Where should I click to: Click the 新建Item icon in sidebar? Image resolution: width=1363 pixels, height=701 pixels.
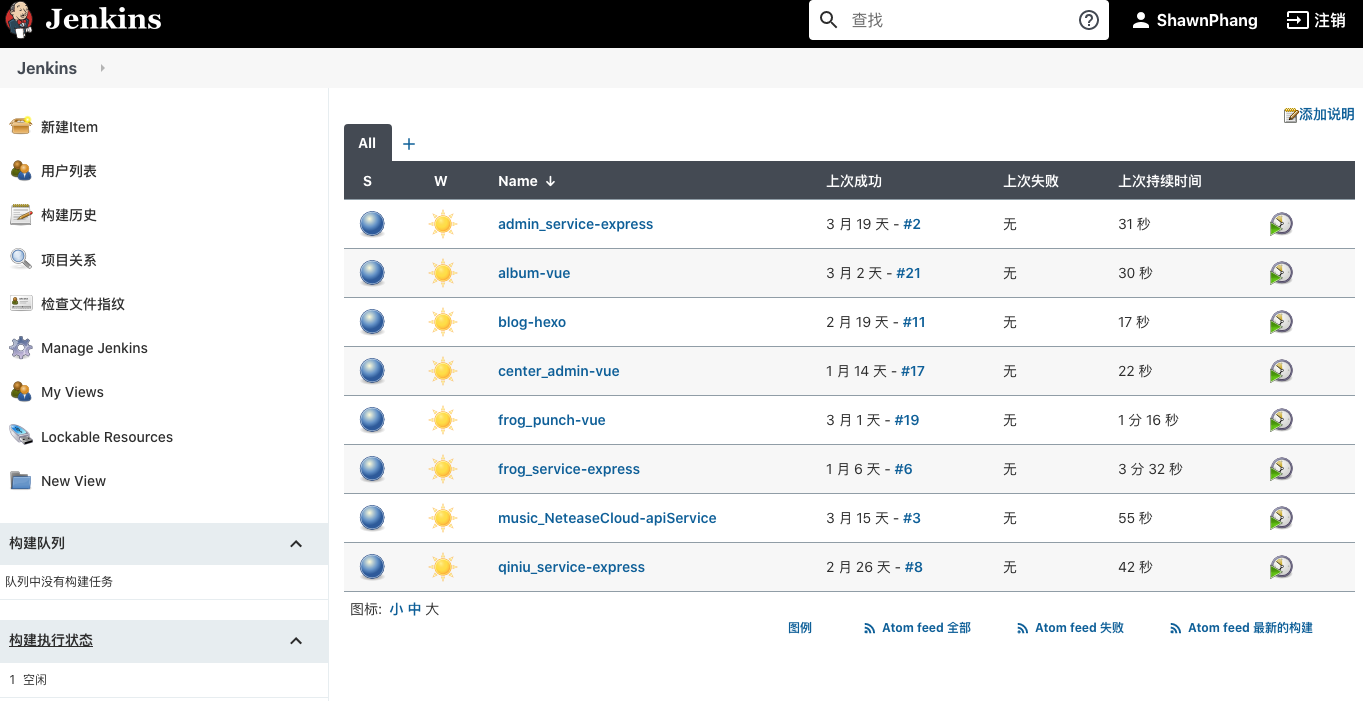(21, 126)
